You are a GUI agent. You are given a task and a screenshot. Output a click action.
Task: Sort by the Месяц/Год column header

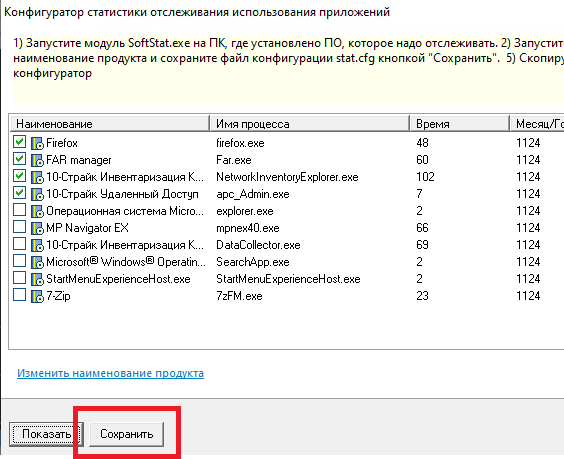pyautogui.click(x=537, y=124)
